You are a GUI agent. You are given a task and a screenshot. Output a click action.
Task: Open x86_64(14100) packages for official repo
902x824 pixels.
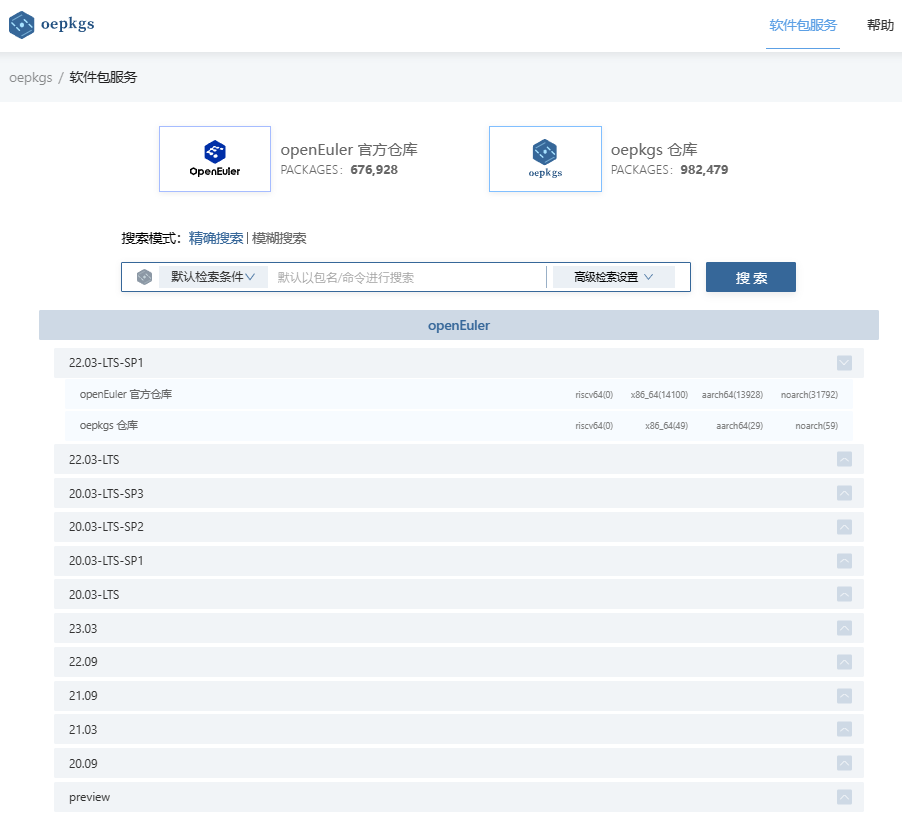click(658, 395)
